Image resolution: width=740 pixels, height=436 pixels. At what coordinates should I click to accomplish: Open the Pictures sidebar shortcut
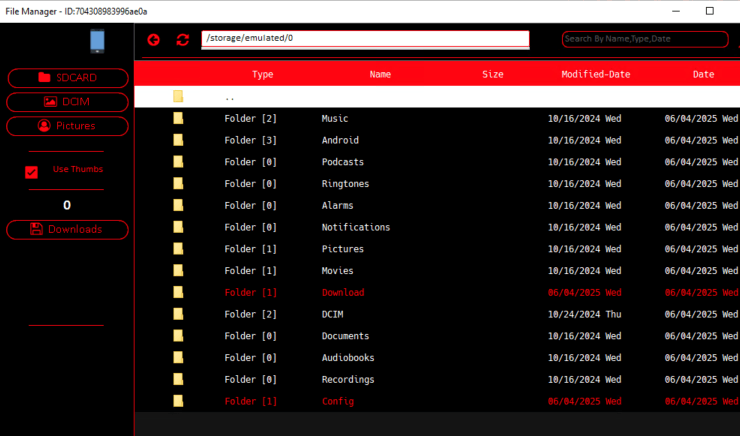click(x=67, y=126)
